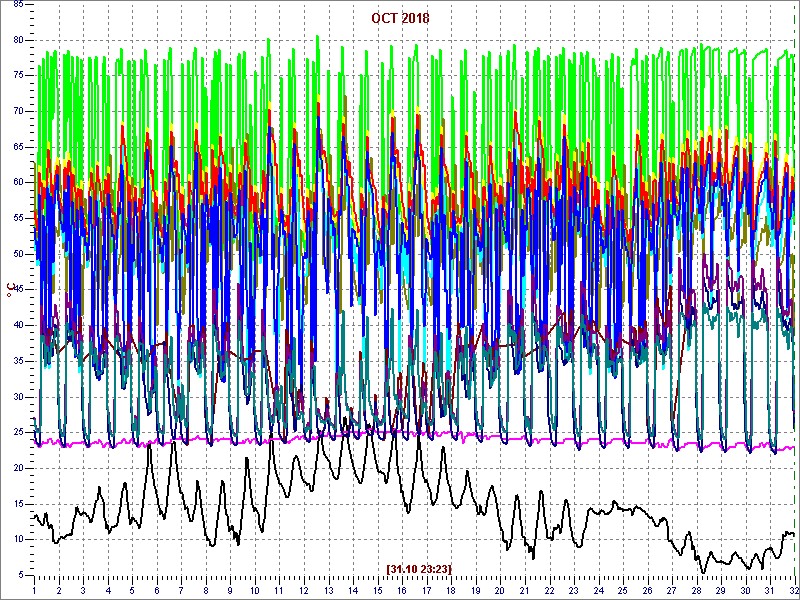Pick the 15 tick label on Y-axis
Image resolution: width=800 pixels, height=600 pixels.
tap(18, 504)
